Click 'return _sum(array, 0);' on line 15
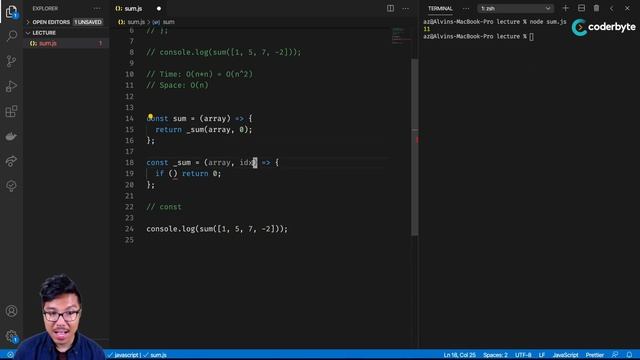The image size is (640, 360). (204, 129)
